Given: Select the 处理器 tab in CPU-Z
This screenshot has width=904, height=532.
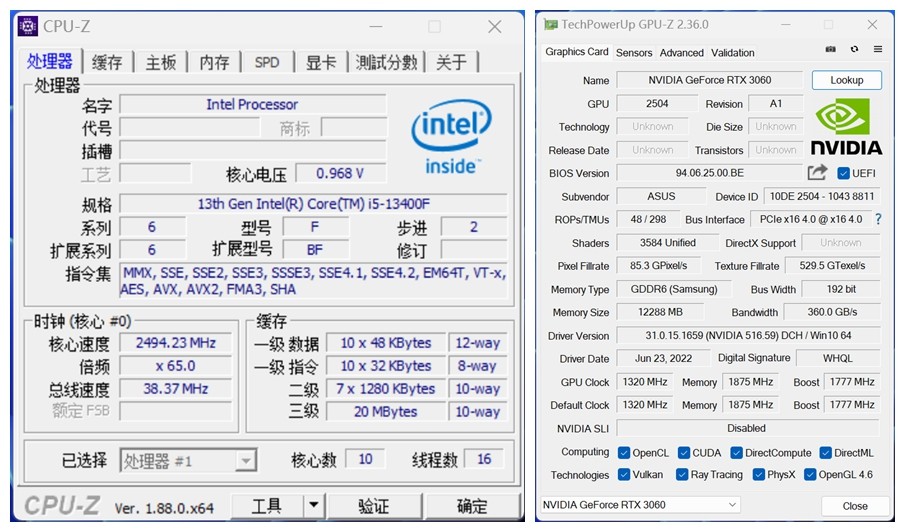Looking at the screenshot, I should coord(50,62).
